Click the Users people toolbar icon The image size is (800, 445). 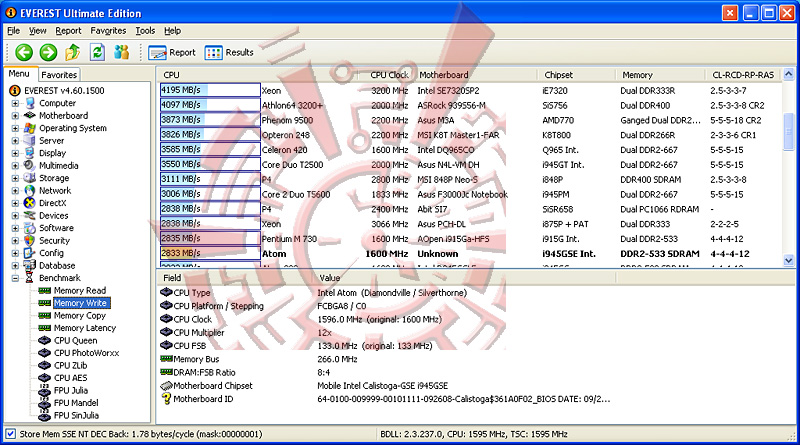tap(121, 52)
